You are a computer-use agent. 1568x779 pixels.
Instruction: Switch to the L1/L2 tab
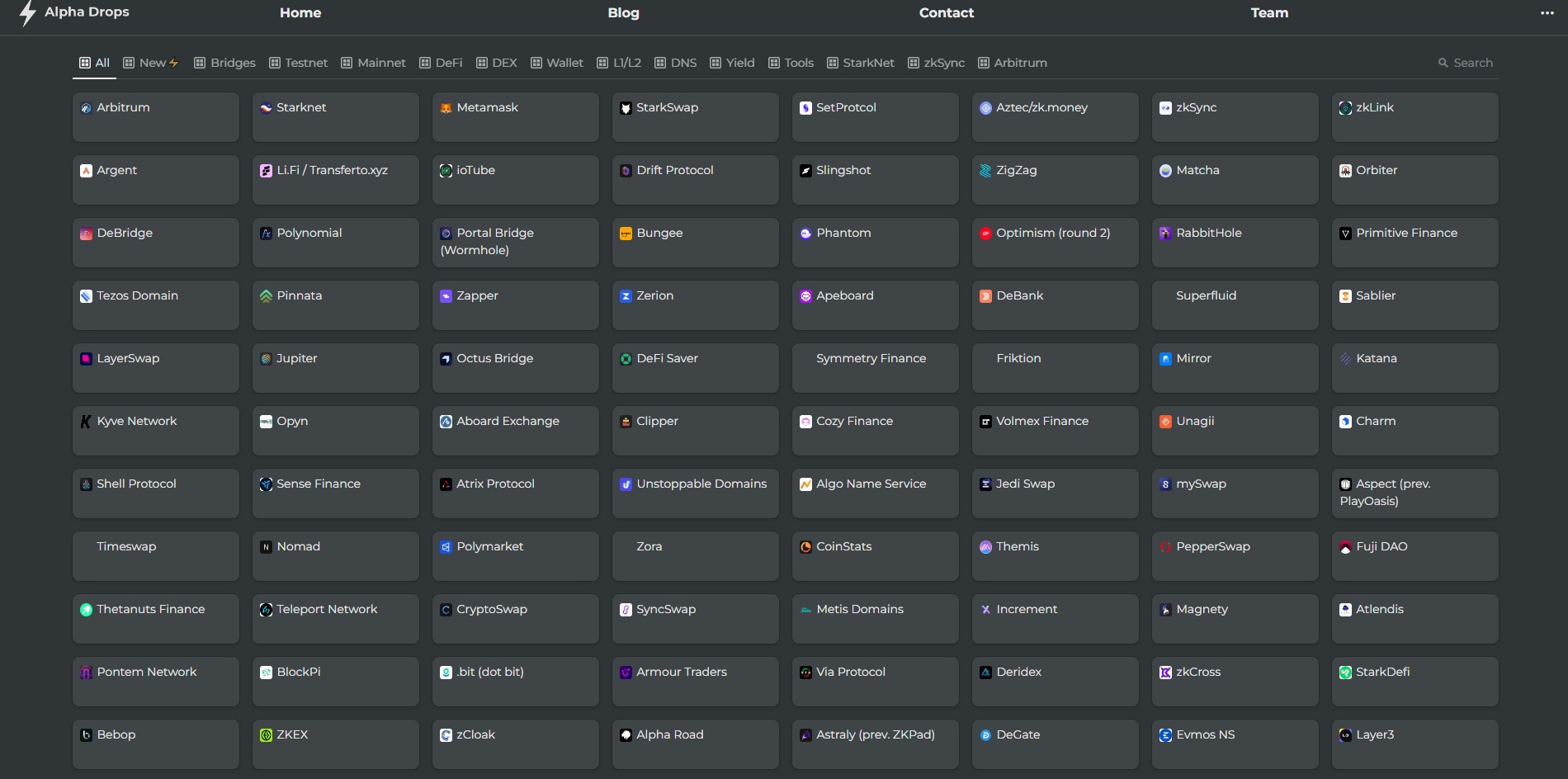point(619,63)
